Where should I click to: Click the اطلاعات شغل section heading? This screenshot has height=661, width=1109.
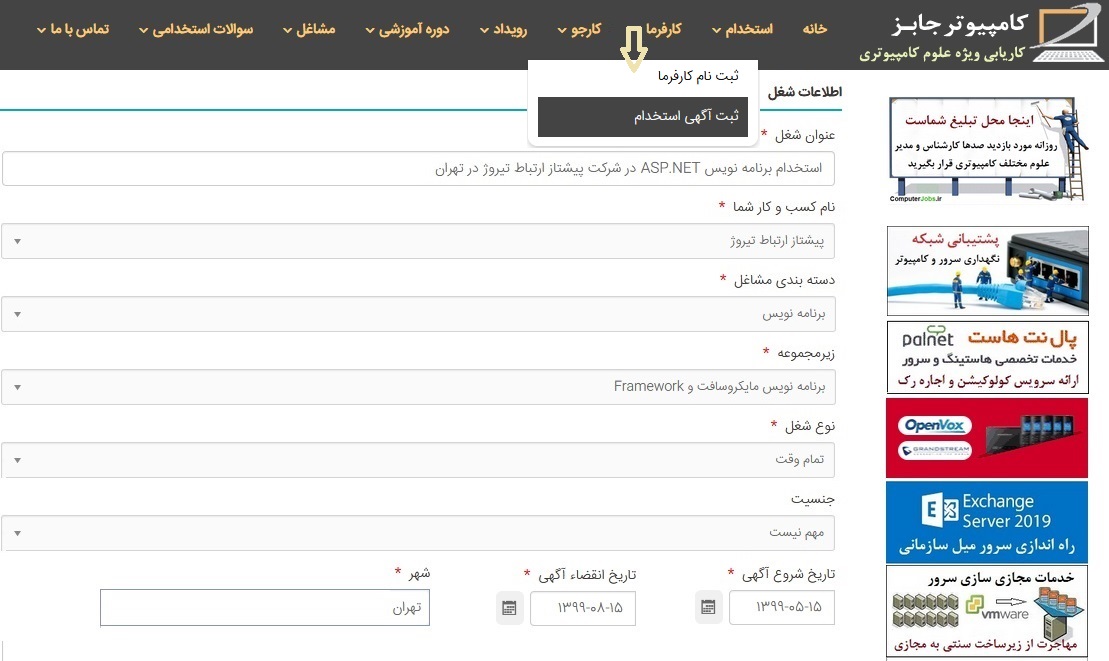(x=805, y=92)
